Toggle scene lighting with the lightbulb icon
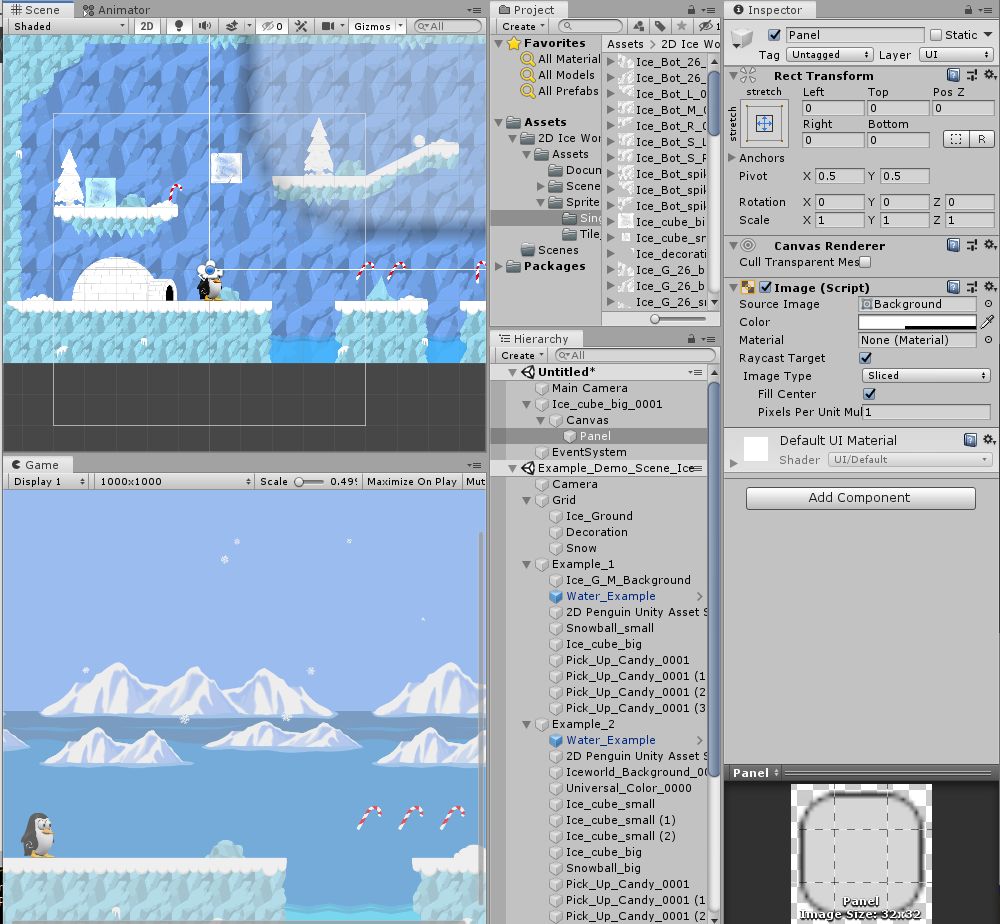 pyautogui.click(x=178, y=27)
